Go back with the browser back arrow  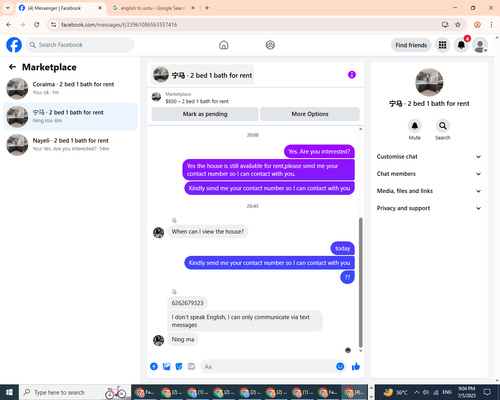tap(9, 24)
